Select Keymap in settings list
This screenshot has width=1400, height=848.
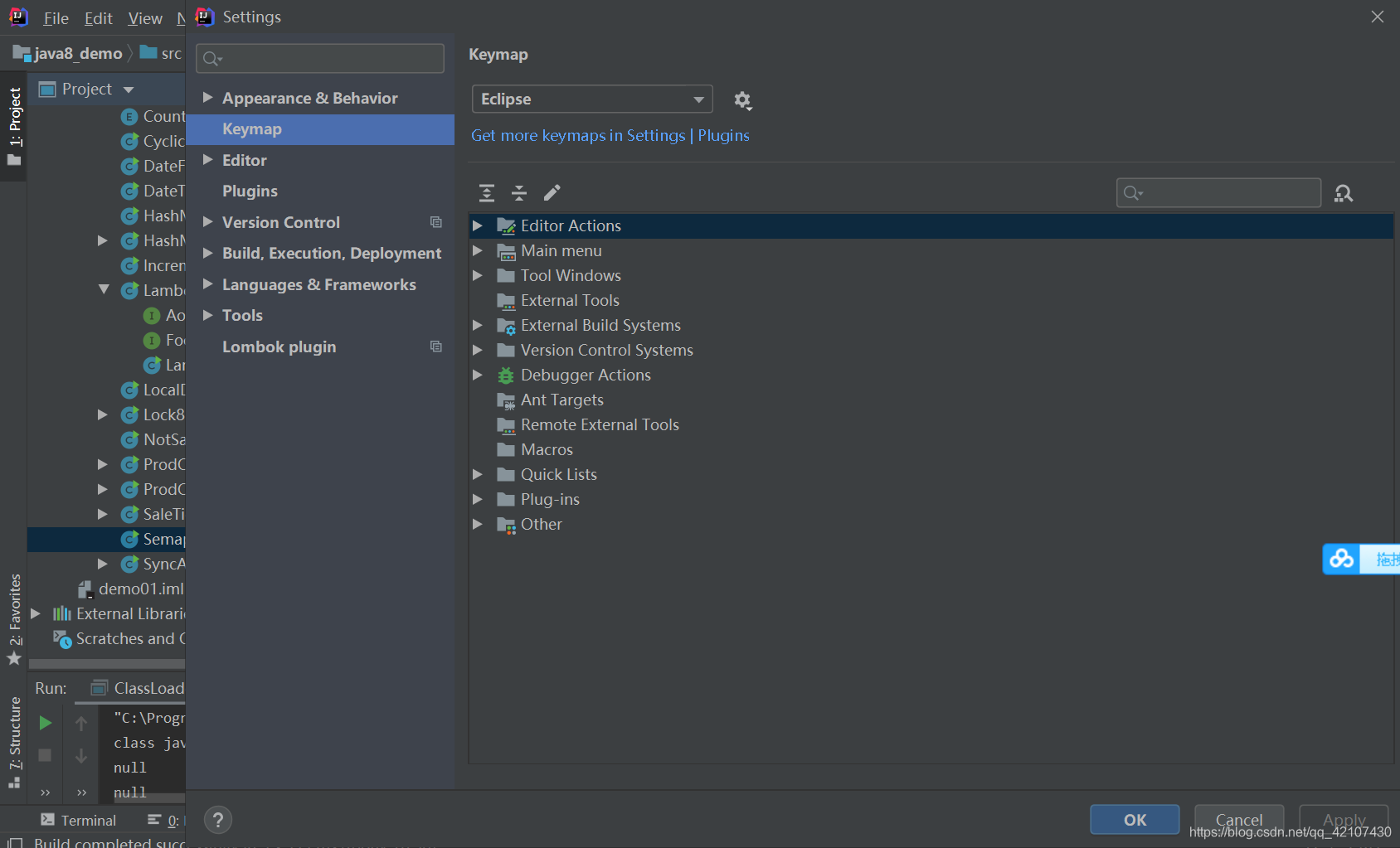(x=320, y=129)
